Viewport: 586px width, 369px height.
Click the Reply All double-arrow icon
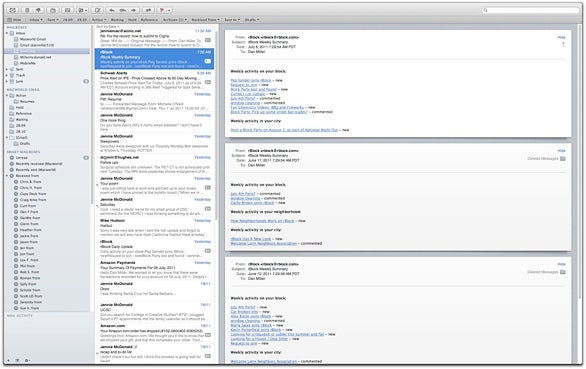[x=123, y=10]
